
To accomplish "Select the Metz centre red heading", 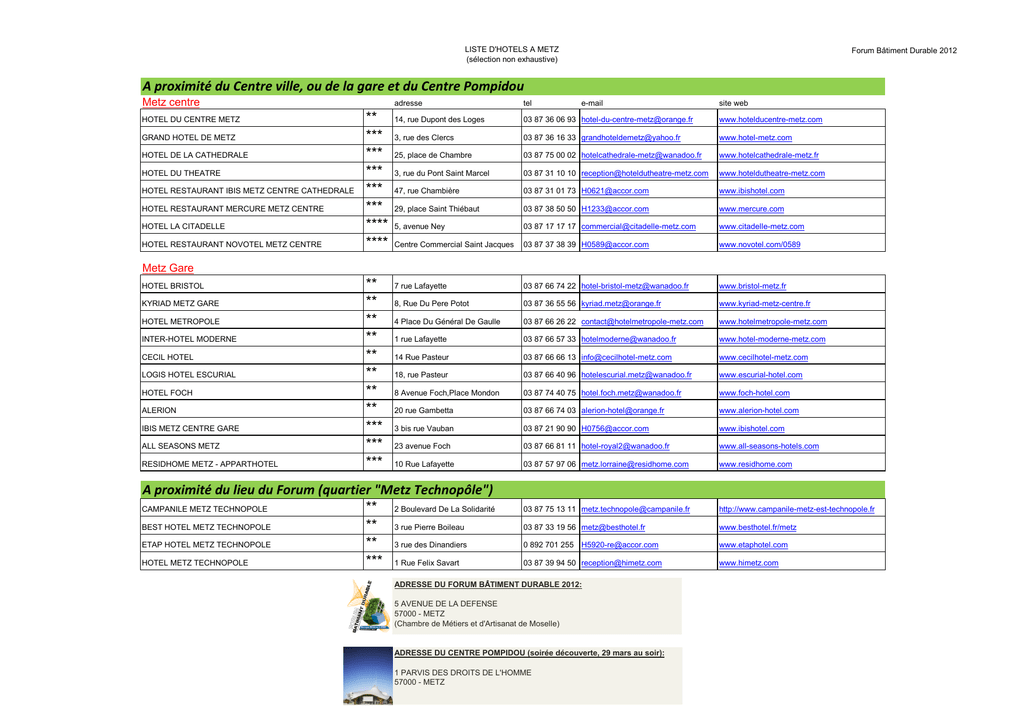I will click(x=171, y=103).
